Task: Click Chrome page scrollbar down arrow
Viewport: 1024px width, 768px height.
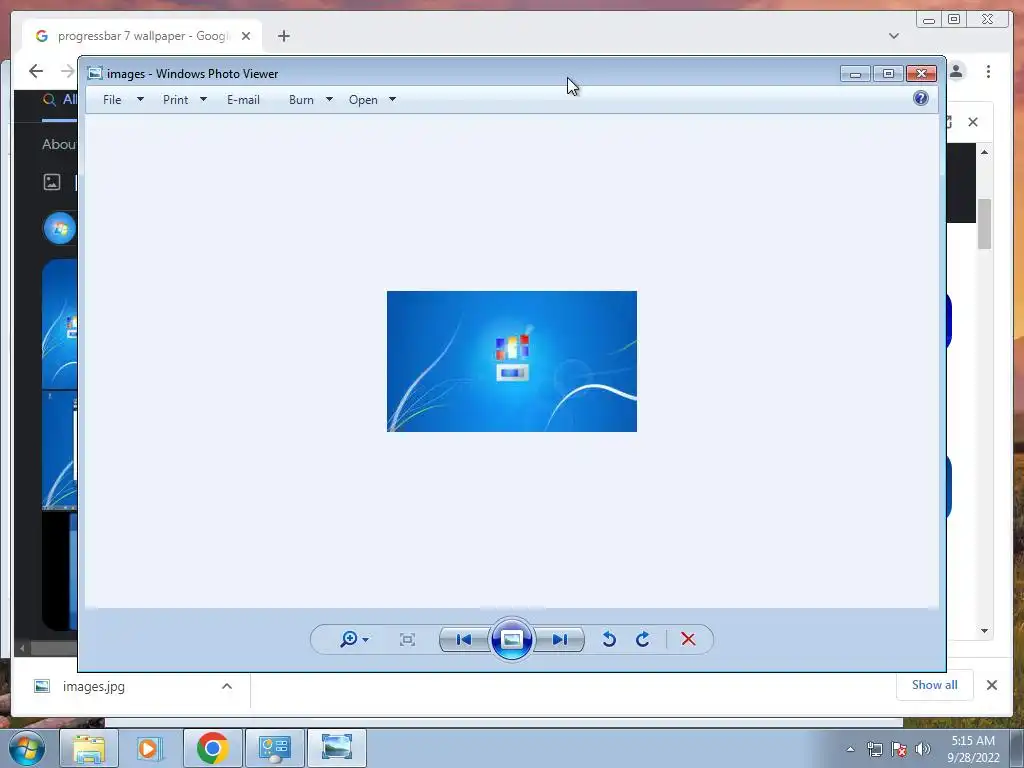Action: point(985,631)
